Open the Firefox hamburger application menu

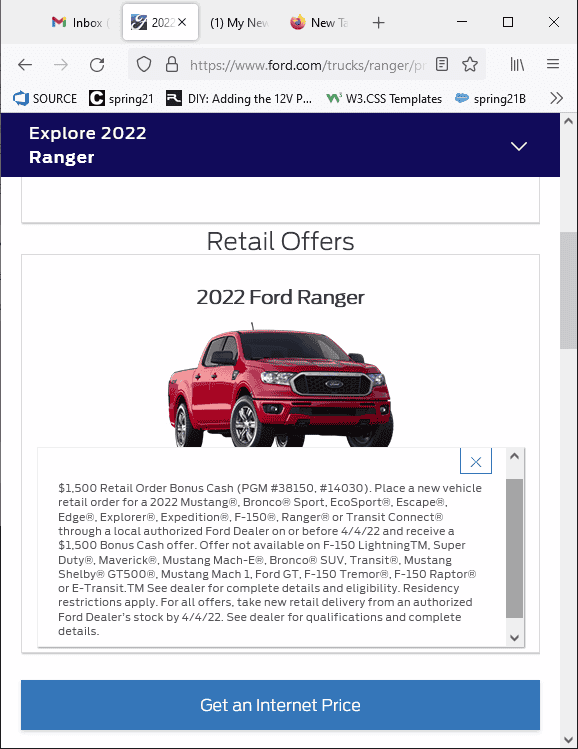pyautogui.click(x=553, y=64)
